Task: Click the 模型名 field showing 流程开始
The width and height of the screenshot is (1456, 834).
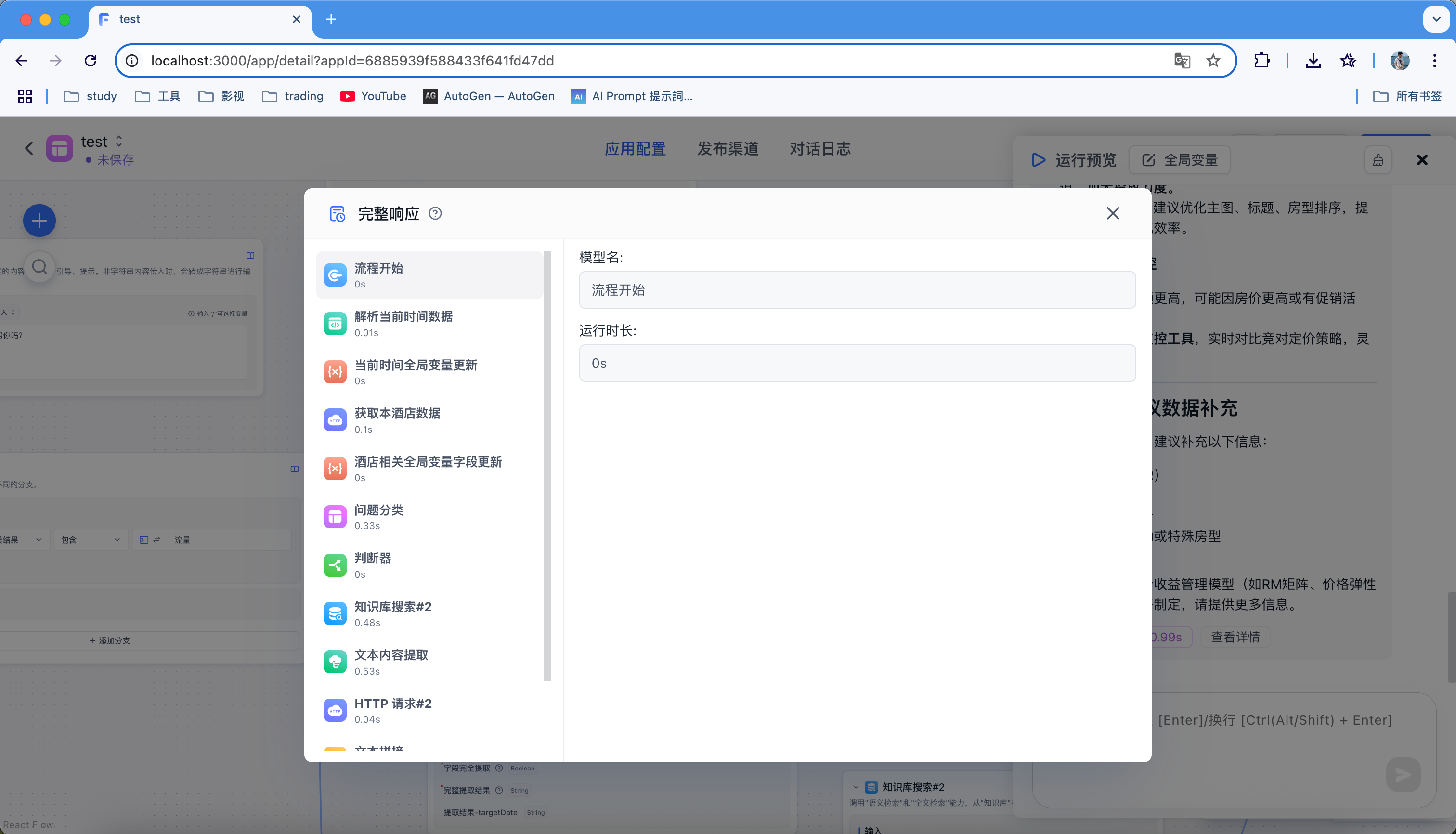Action: click(857, 290)
